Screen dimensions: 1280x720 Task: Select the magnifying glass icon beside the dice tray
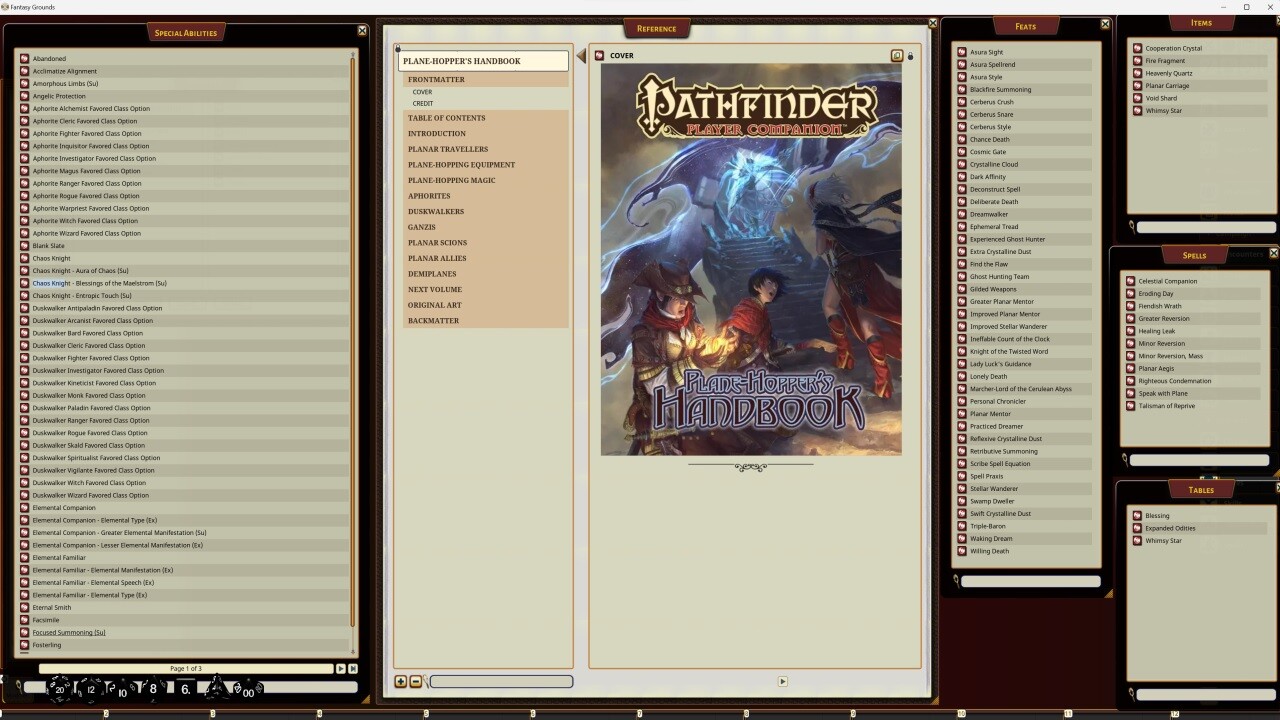coord(19,687)
